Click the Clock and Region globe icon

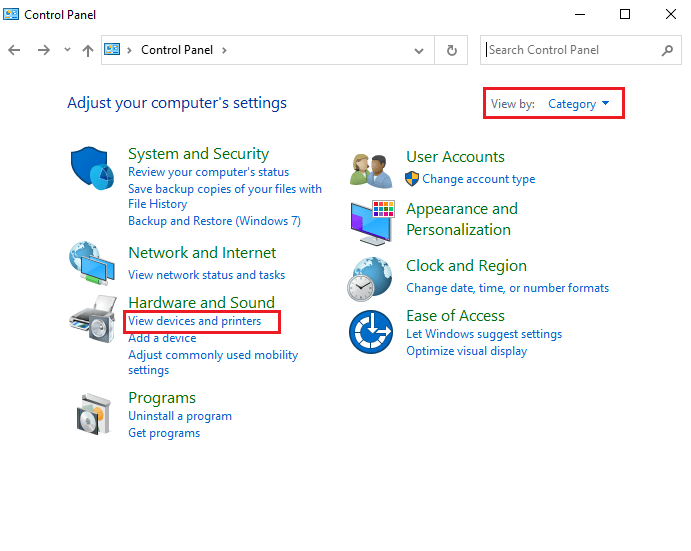click(370, 279)
